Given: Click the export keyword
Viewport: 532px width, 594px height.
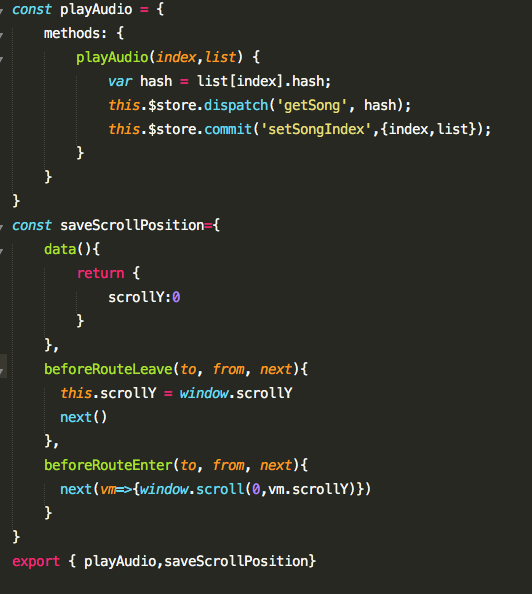Looking at the screenshot, I should point(36,561).
